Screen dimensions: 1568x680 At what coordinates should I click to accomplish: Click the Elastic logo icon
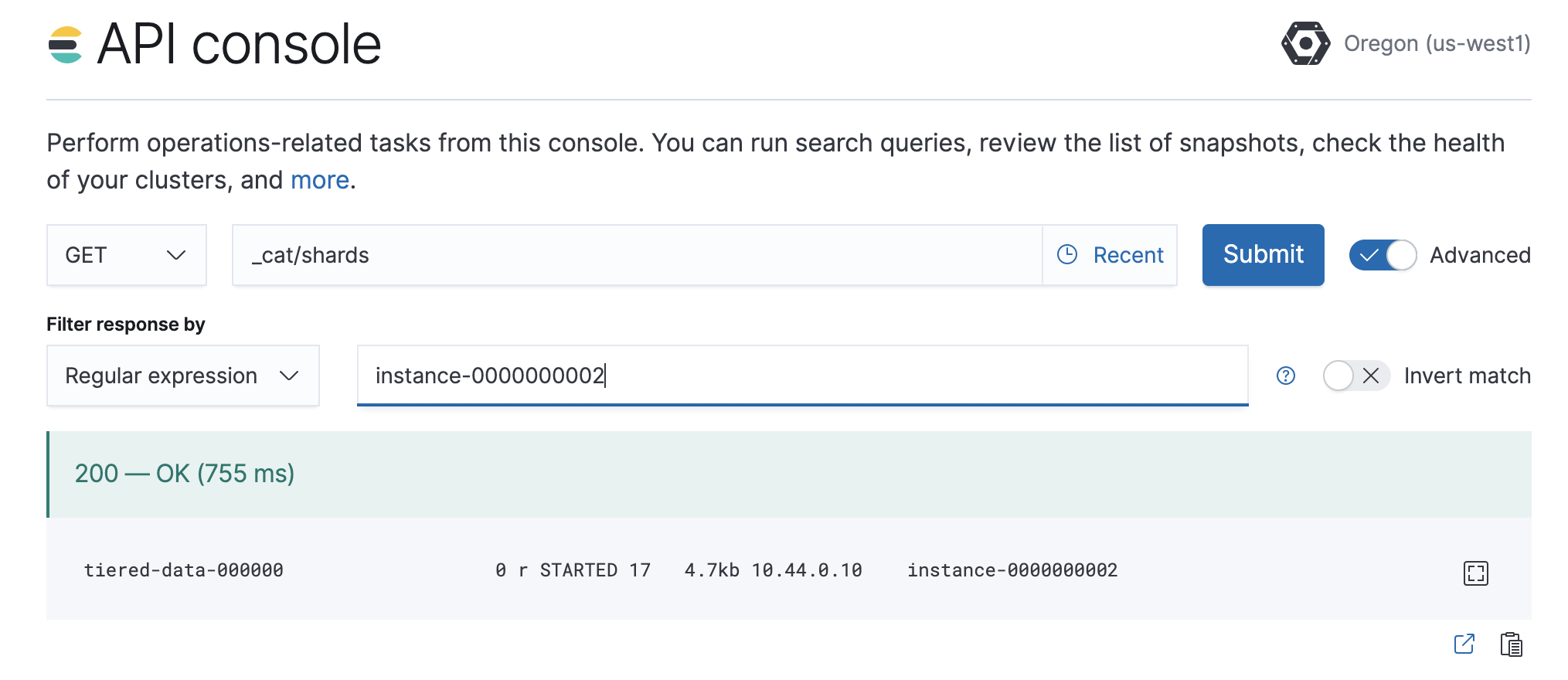point(65,45)
